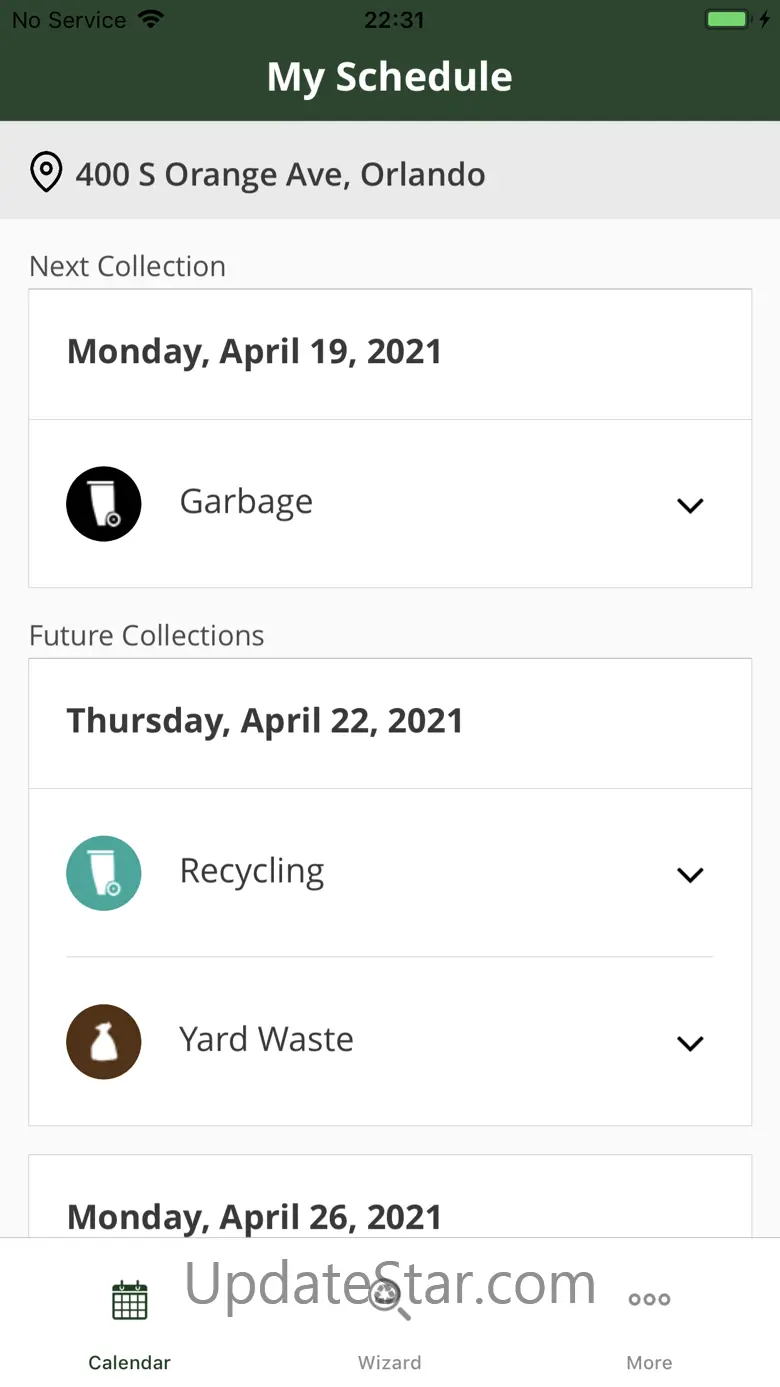Expand the Recycling chevron
This screenshot has height=1387, width=780.
[690, 875]
